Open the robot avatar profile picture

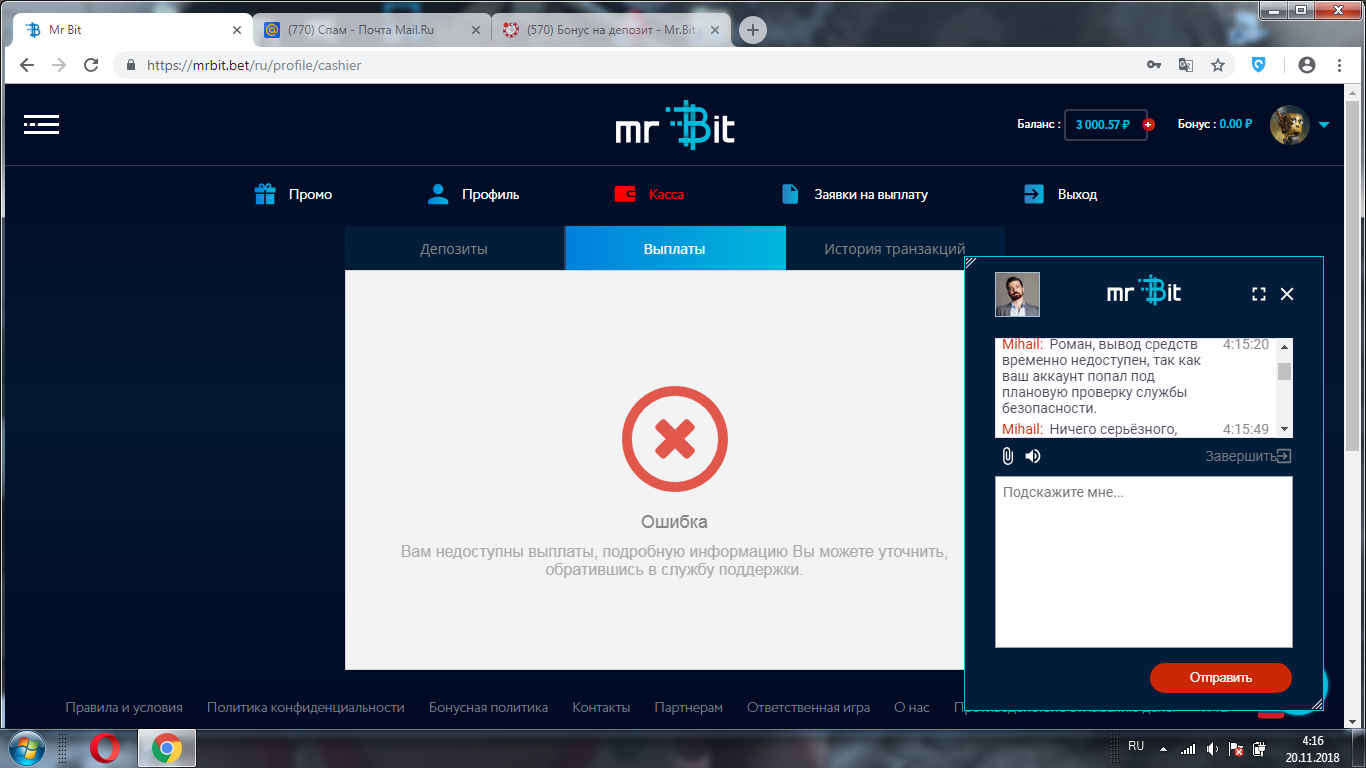(1289, 125)
